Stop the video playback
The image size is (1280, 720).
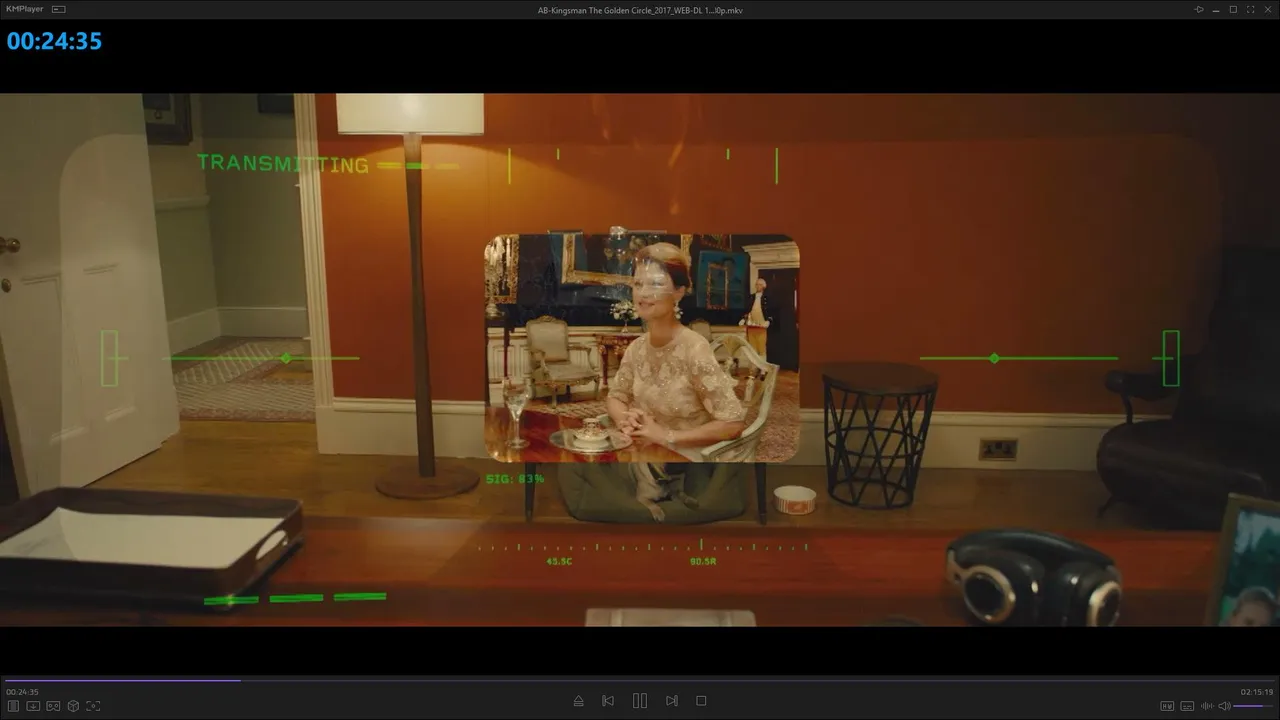[701, 701]
